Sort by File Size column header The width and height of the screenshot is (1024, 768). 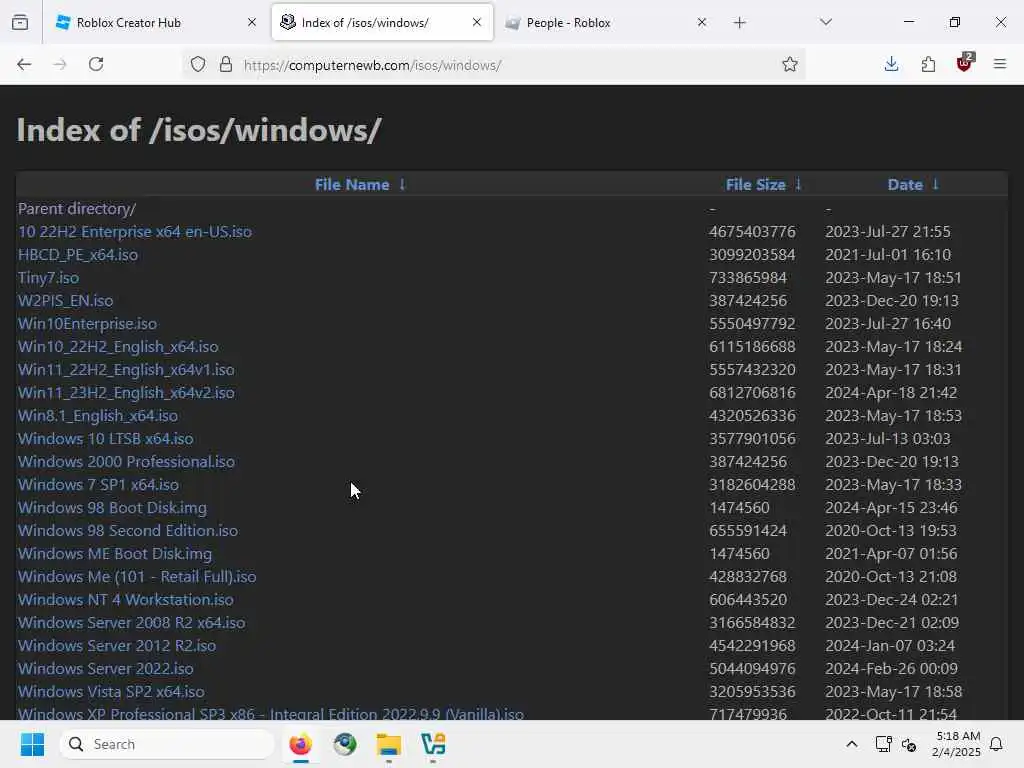pyautogui.click(x=756, y=185)
